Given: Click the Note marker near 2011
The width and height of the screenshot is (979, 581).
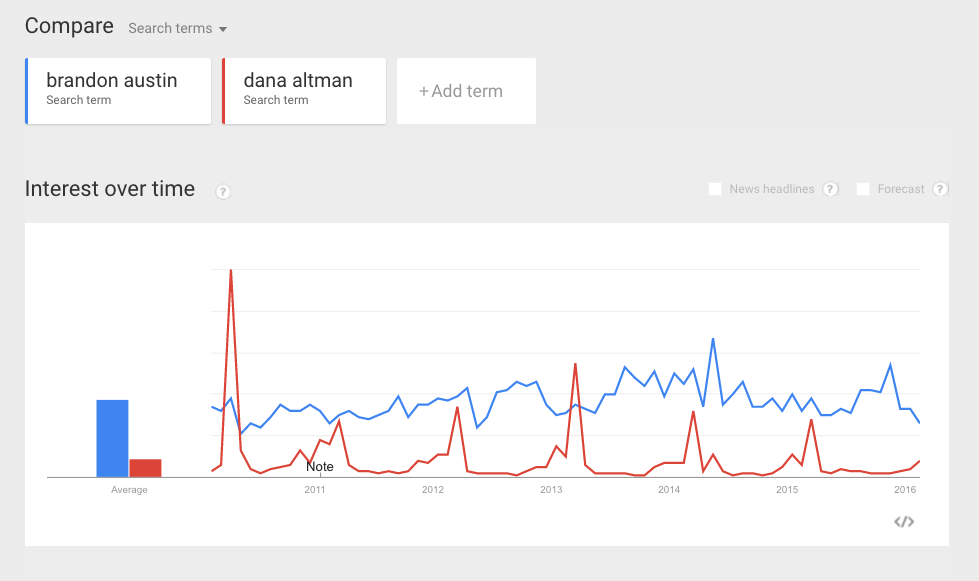Looking at the screenshot, I should pos(320,467).
